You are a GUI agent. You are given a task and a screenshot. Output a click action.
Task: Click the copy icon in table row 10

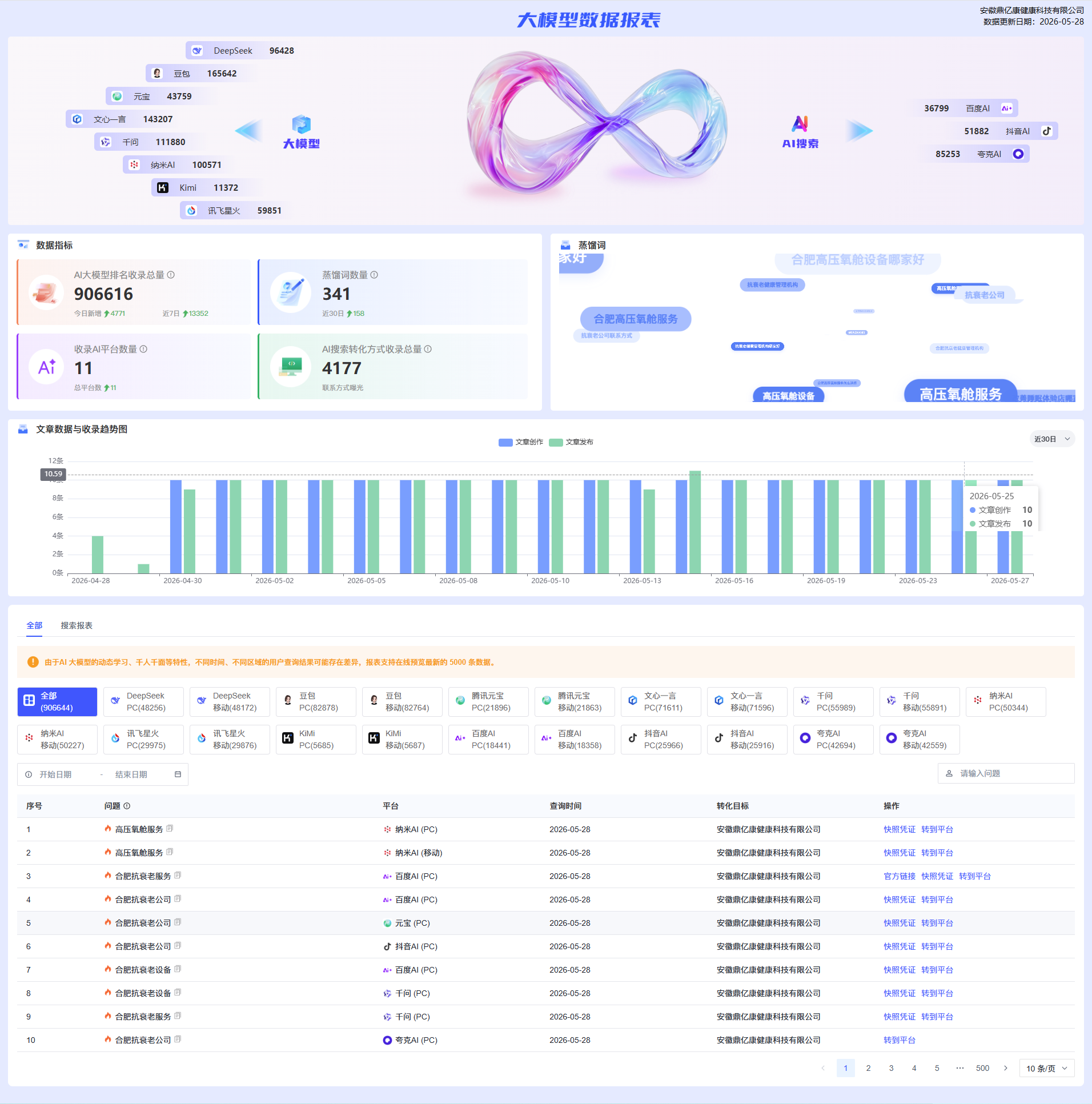[x=178, y=1039]
